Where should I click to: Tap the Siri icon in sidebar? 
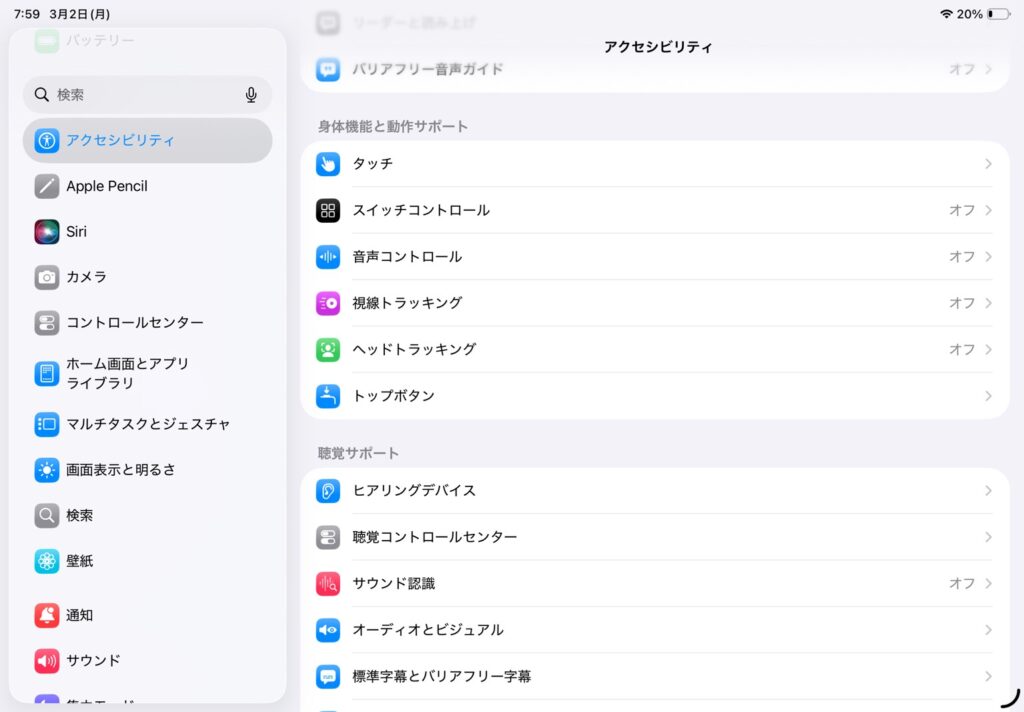coord(47,232)
